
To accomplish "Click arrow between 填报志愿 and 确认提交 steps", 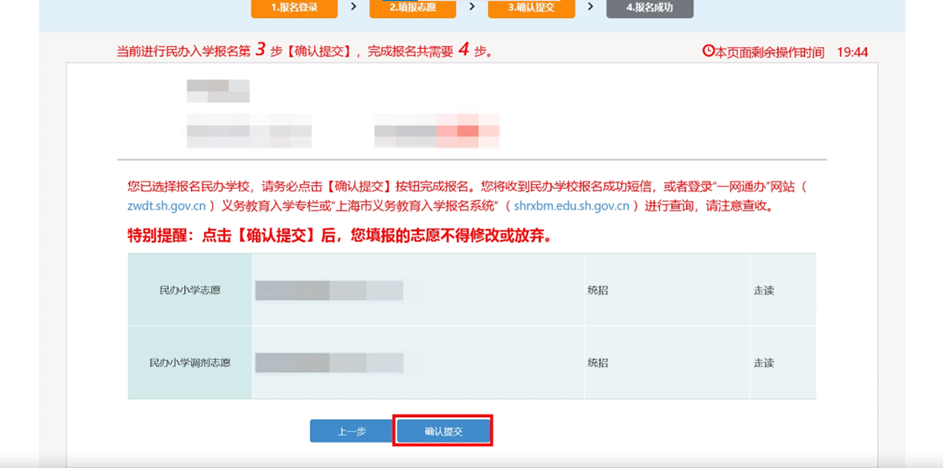I will coord(471,8).
